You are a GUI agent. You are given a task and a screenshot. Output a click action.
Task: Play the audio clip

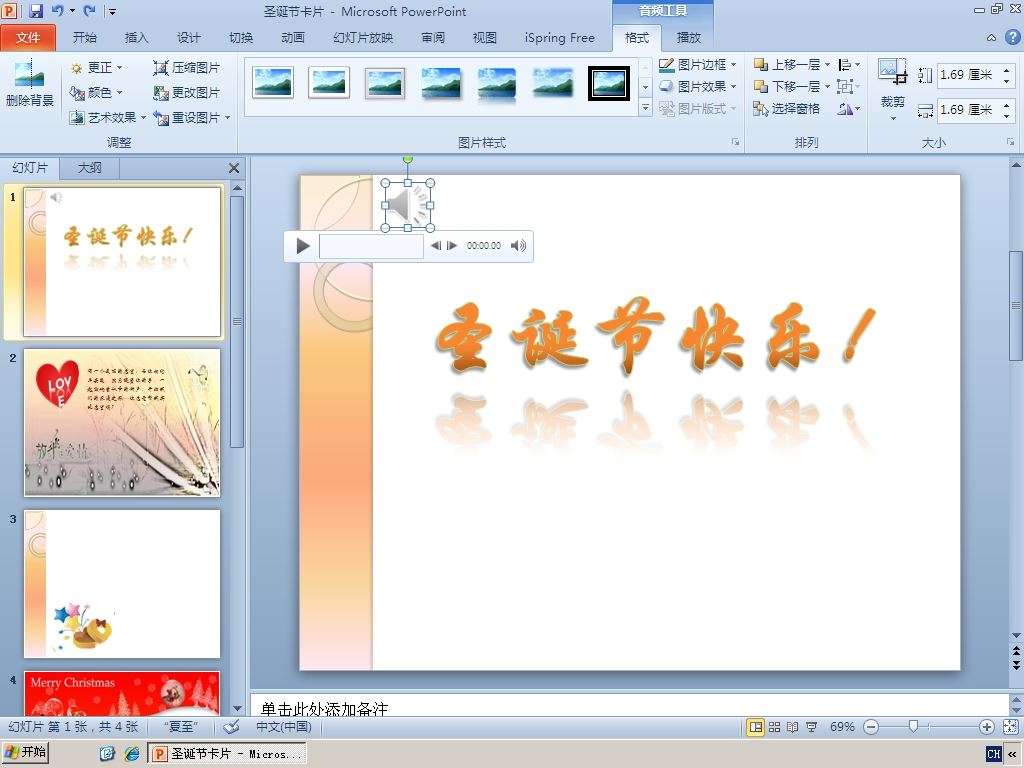point(302,246)
